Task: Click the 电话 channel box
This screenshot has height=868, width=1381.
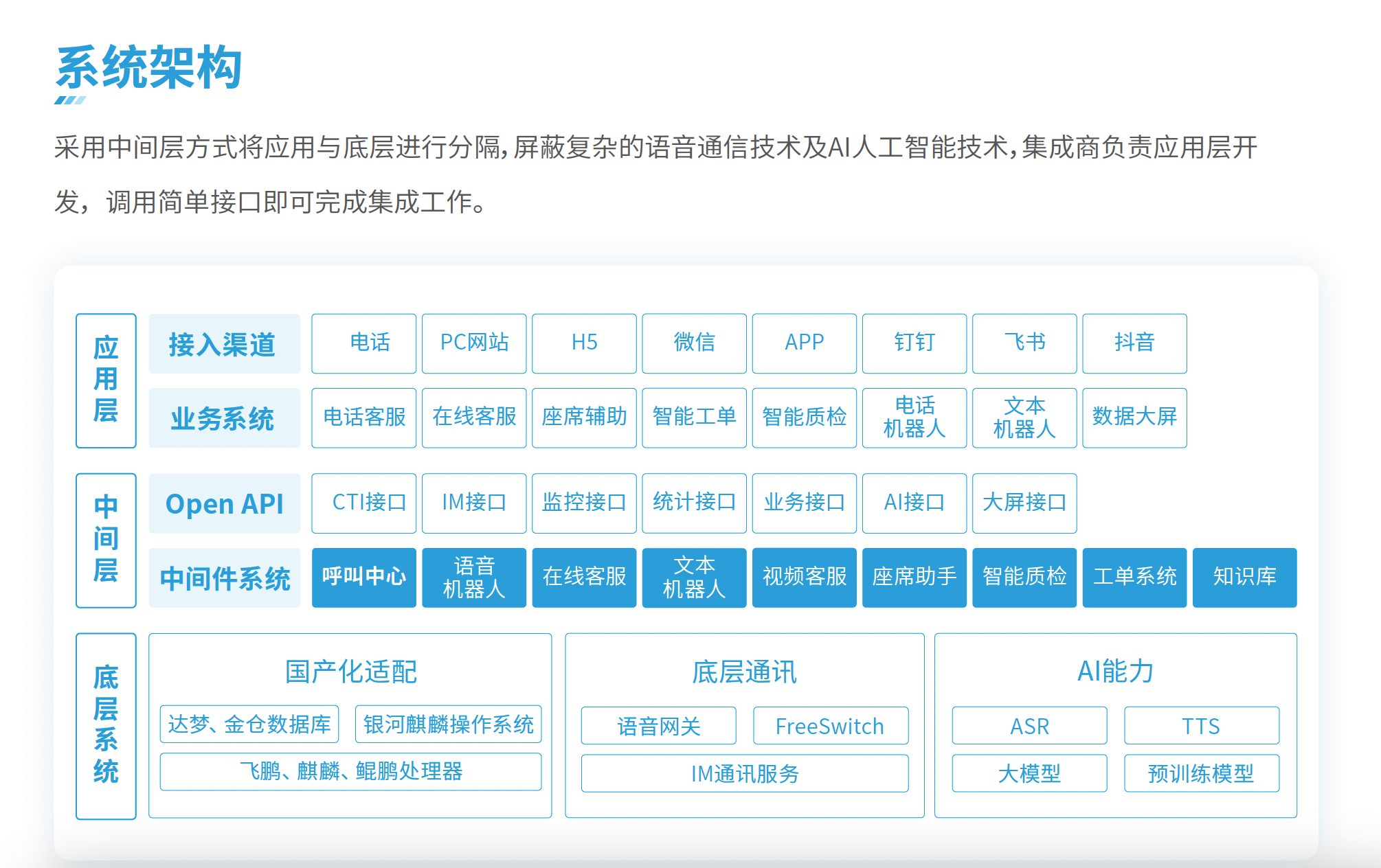Action: click(363, 343)
